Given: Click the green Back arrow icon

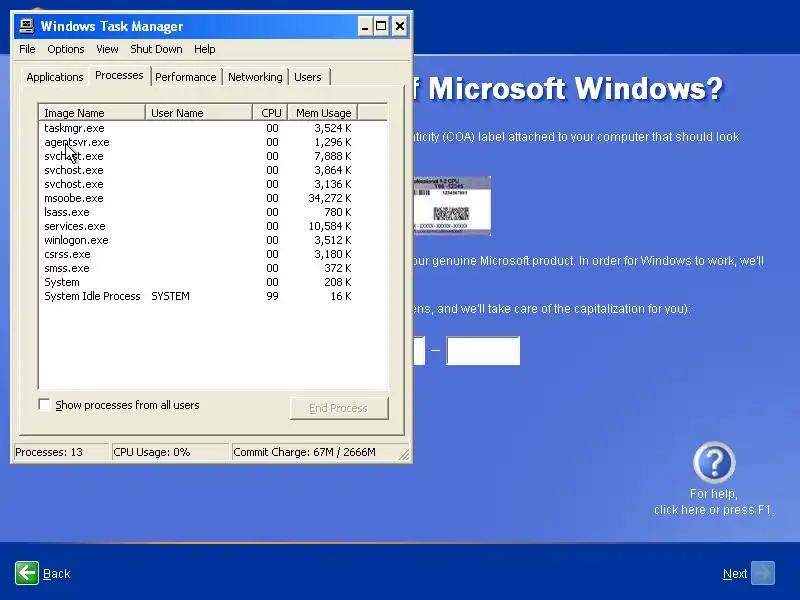Looking at the screenshot, I should [27, 573].
